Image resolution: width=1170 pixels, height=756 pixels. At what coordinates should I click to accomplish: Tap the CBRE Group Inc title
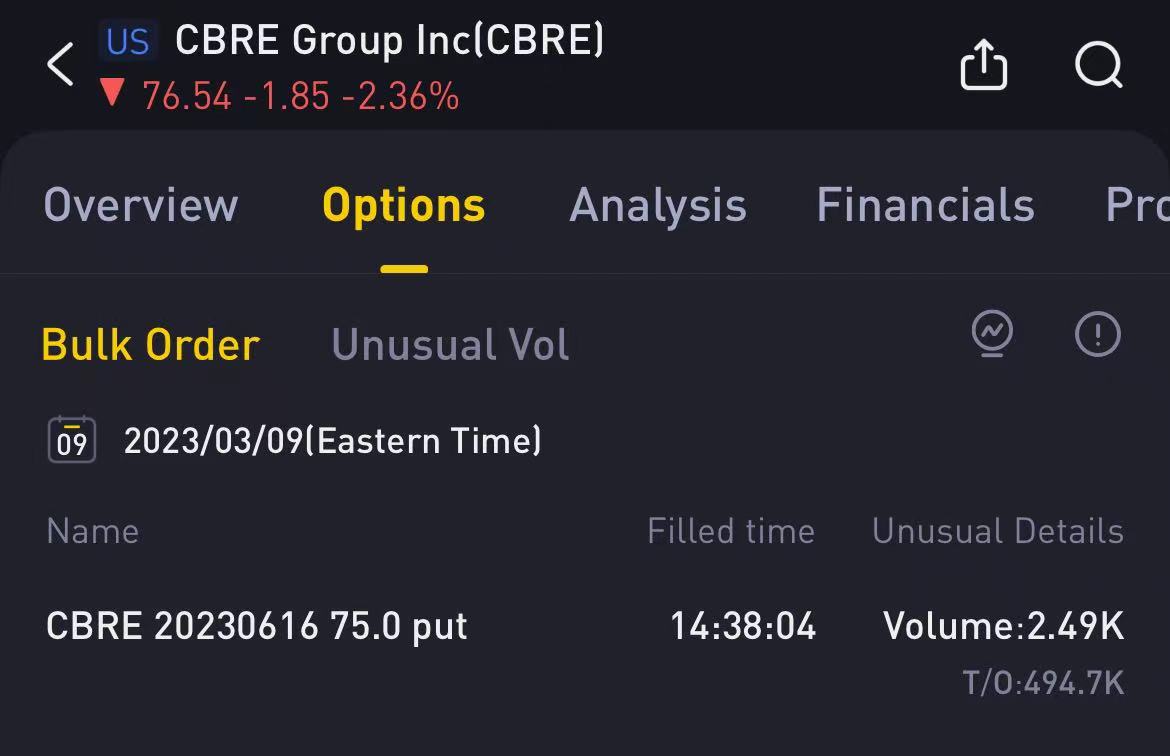point(389,40)
